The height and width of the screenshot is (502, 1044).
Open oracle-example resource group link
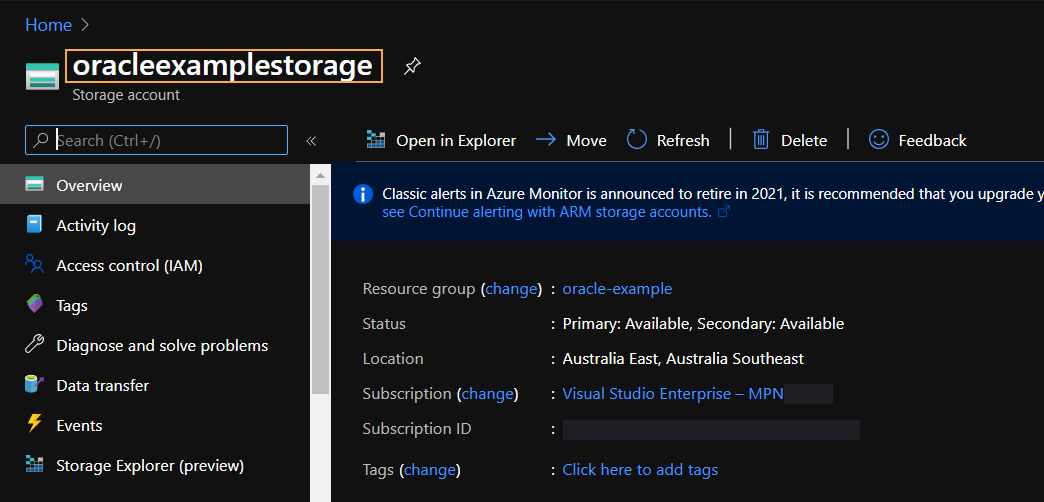tap(617, 289)
